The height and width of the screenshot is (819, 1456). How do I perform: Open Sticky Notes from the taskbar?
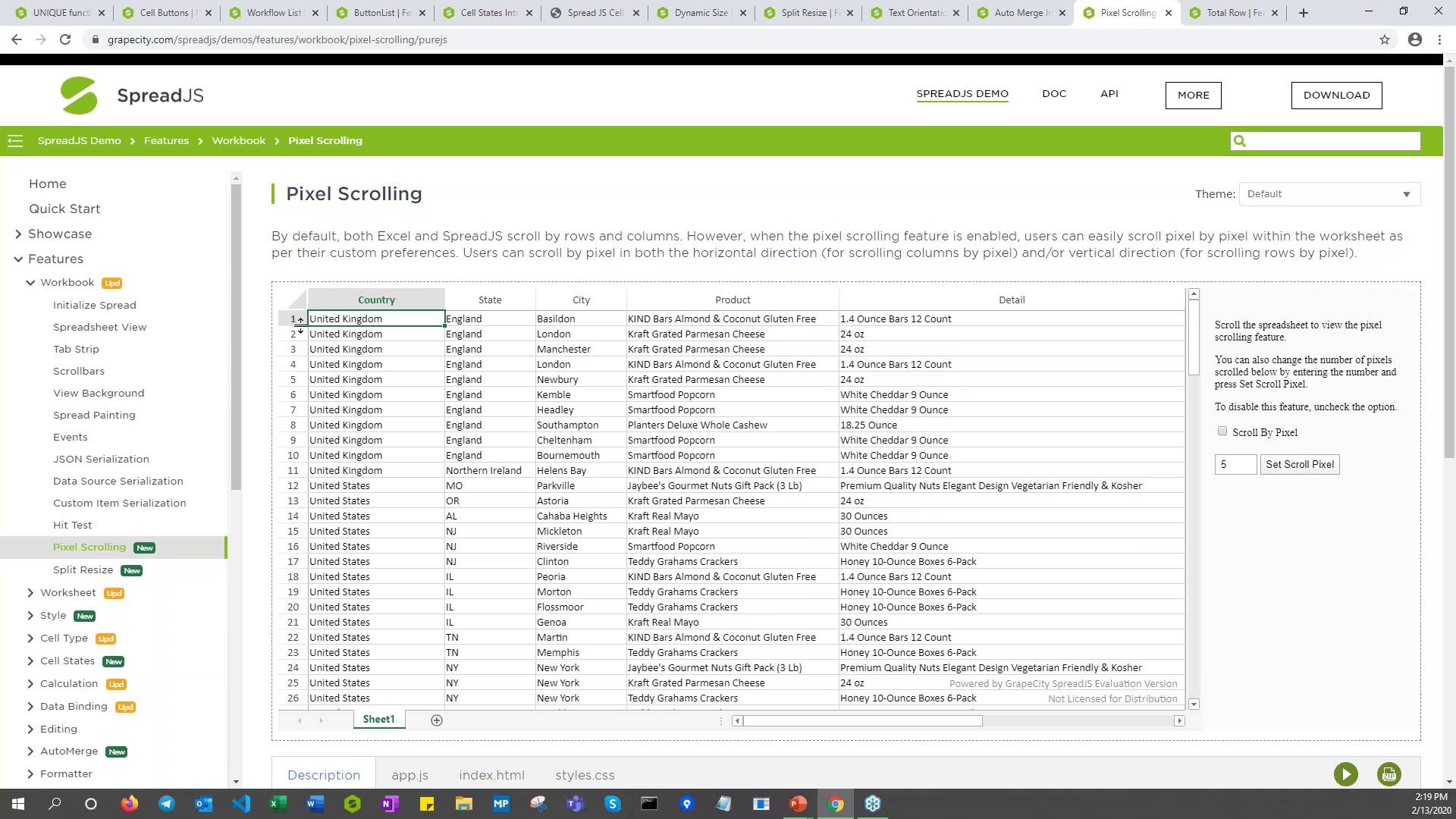[427, 804]
